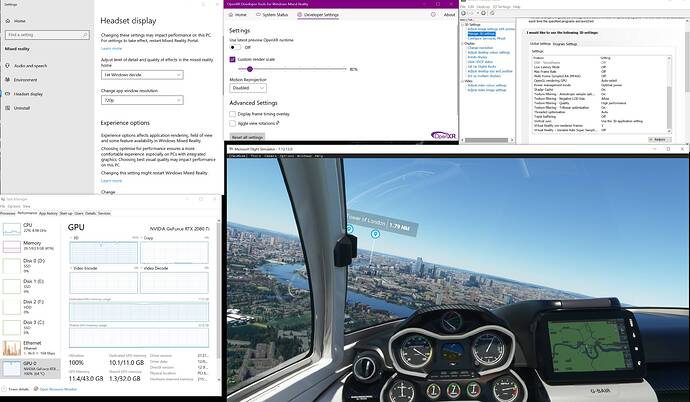Screen dimensions: 690x402
Task: Open the Video Encode graph selector dropdown
Action: click(x=84, y=268)
